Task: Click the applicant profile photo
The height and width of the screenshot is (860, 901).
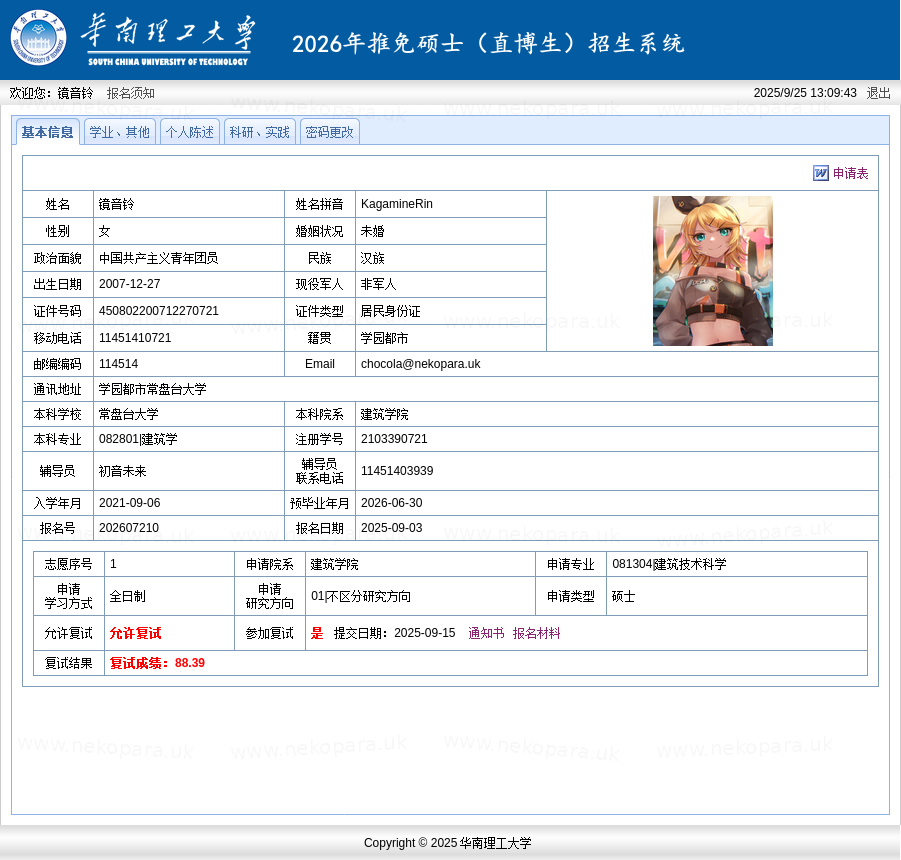Action: point(712,271)
